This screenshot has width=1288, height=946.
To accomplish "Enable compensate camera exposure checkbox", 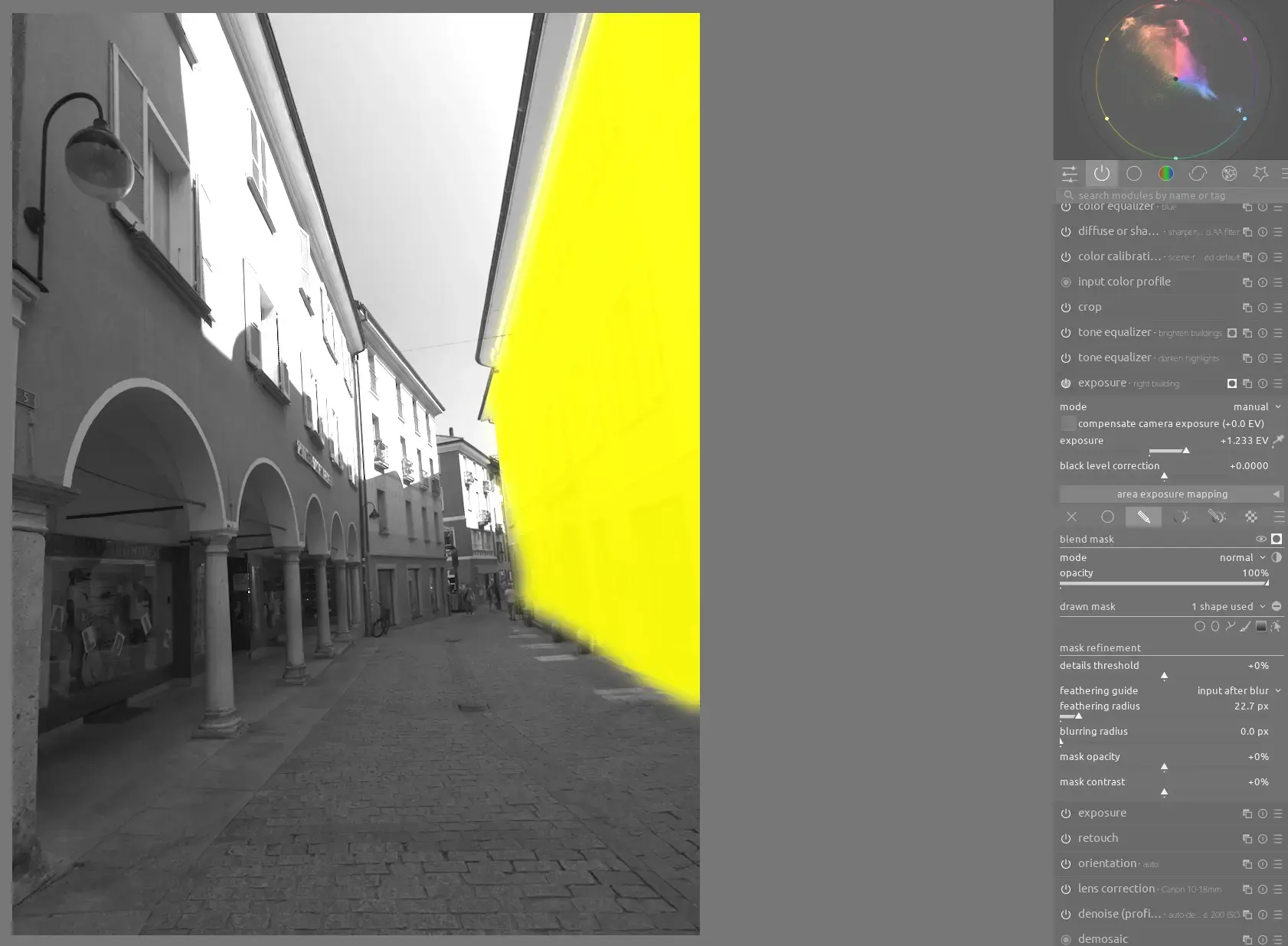I will (x=1068, y=423).
